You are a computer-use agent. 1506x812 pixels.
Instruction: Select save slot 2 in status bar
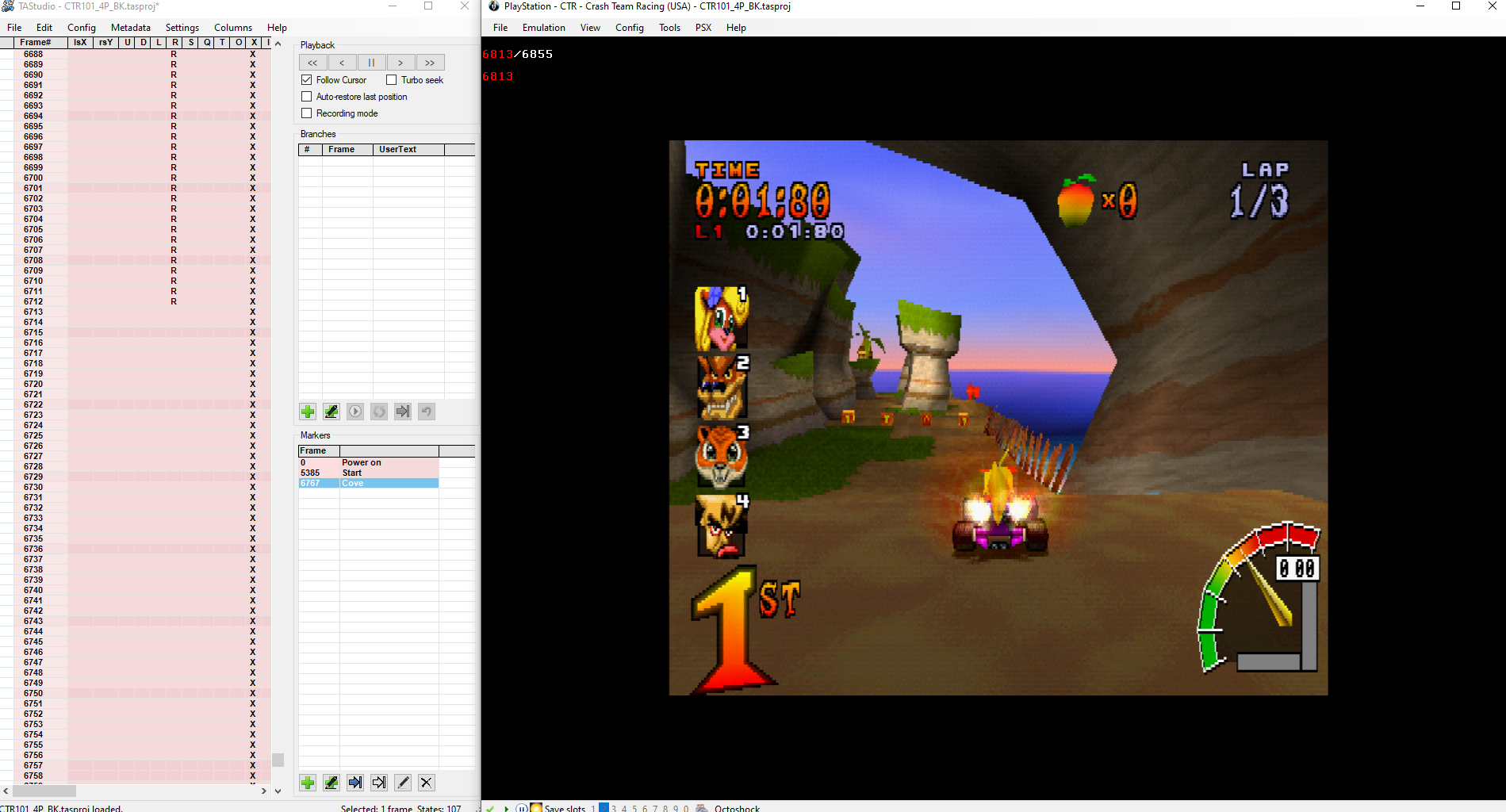[604, 808]
